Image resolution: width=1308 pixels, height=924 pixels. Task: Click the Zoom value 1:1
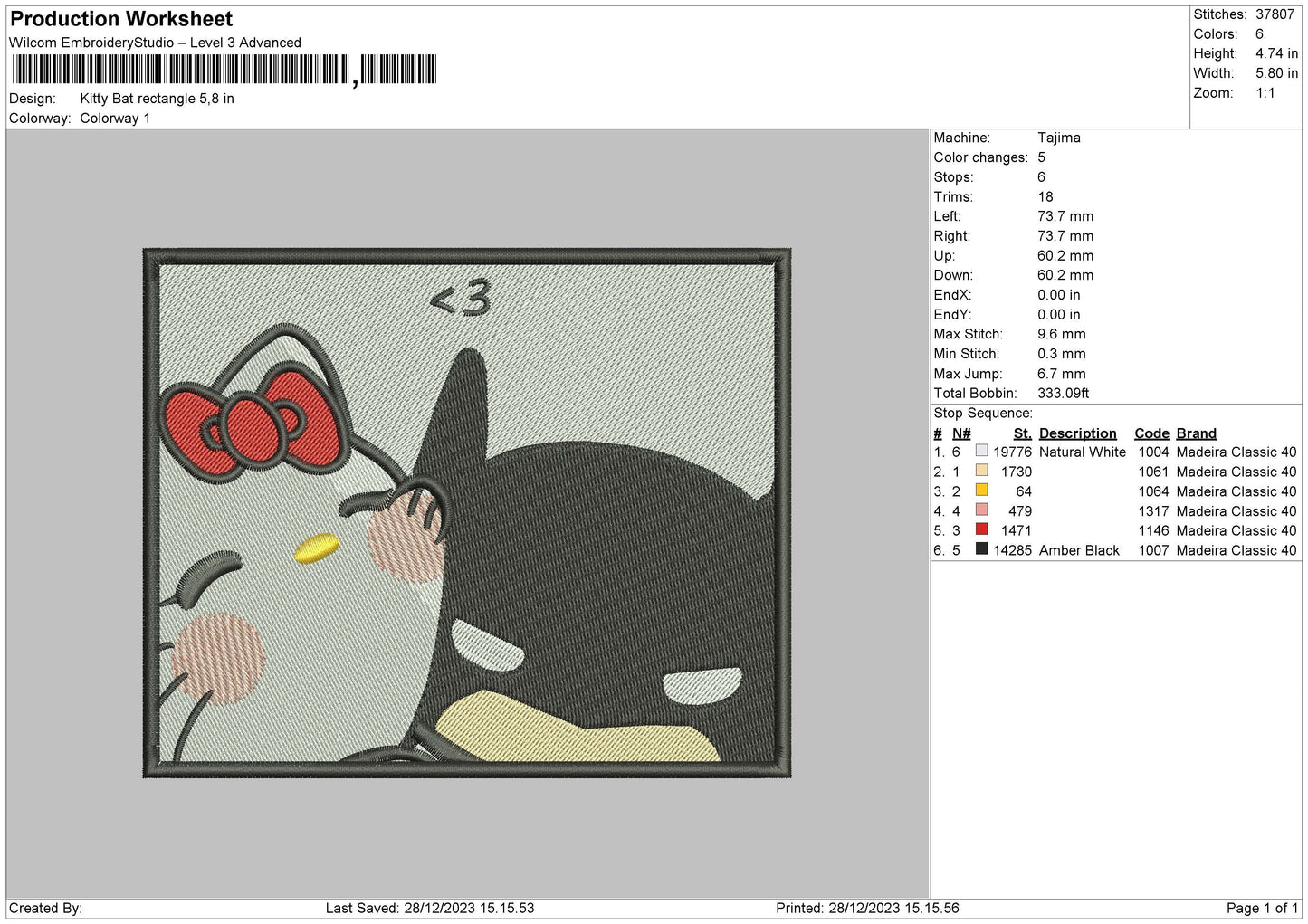(1265, 93)
